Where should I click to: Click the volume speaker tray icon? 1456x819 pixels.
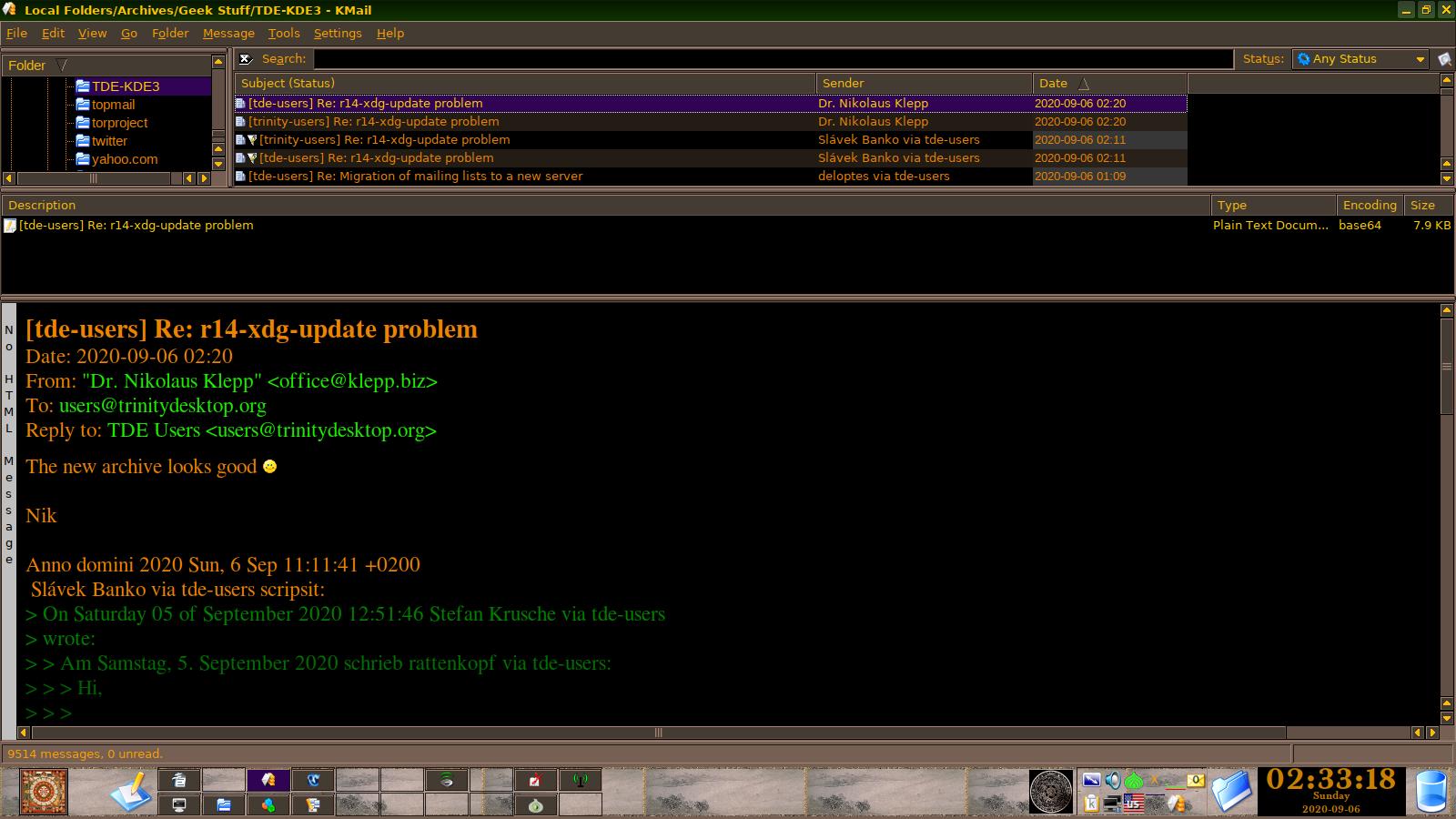1113,780
